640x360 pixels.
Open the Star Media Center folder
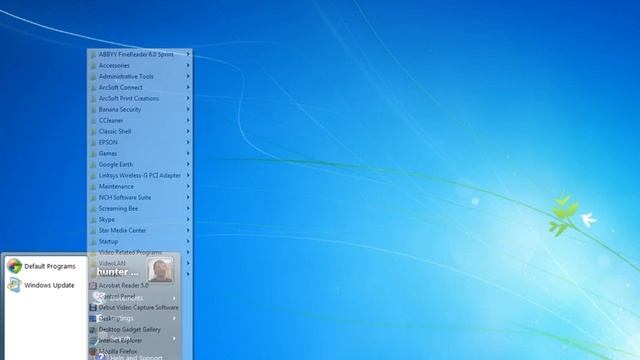tap(140, 231)
